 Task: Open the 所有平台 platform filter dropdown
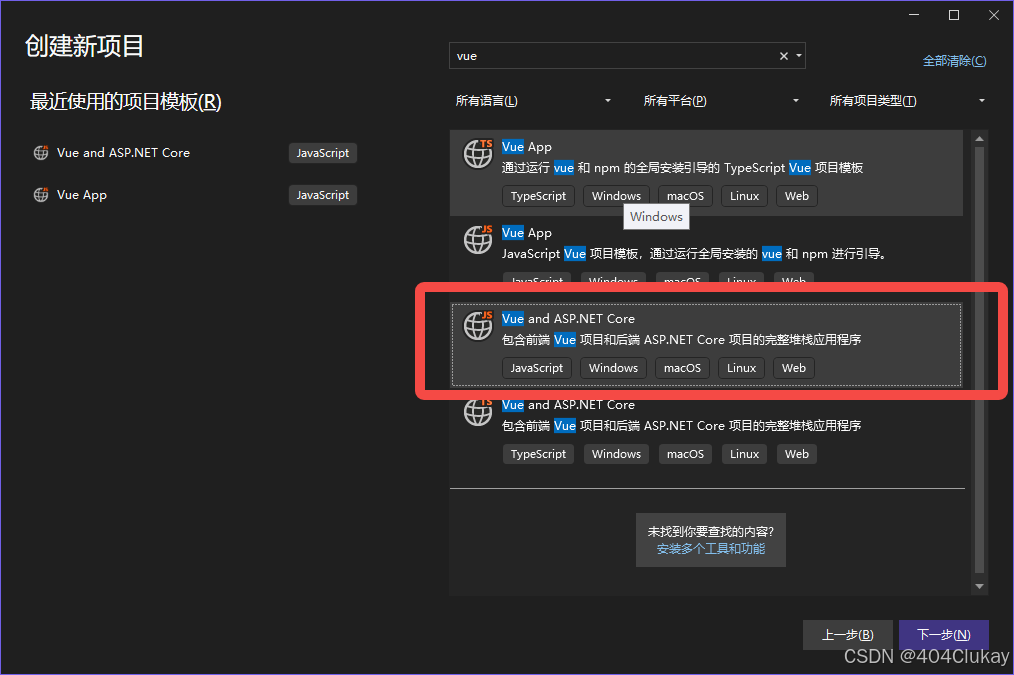(721, 101)
